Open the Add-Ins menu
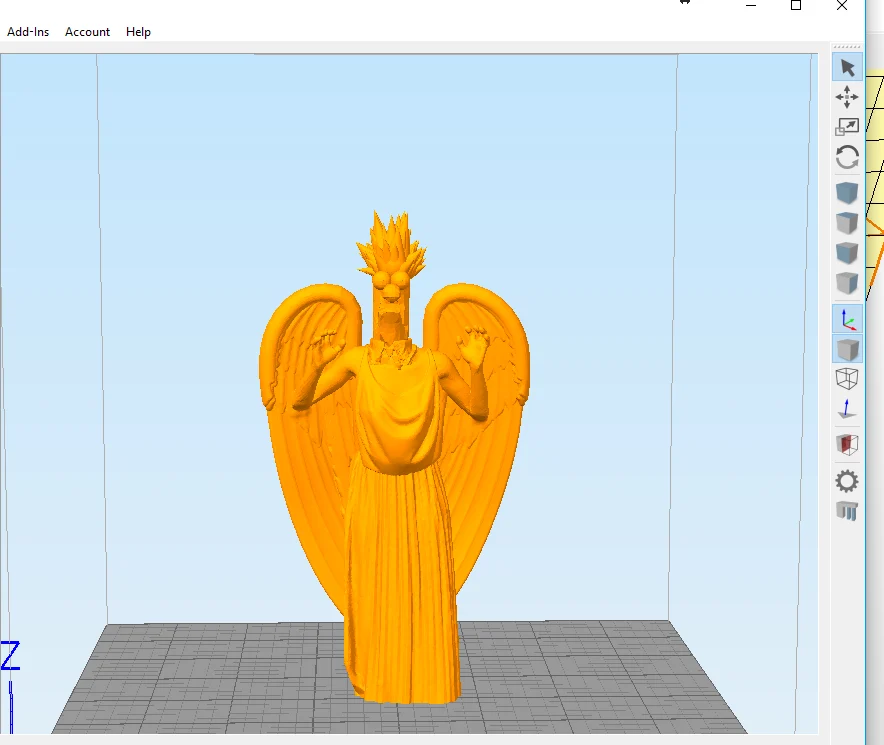 pos(28,32)
